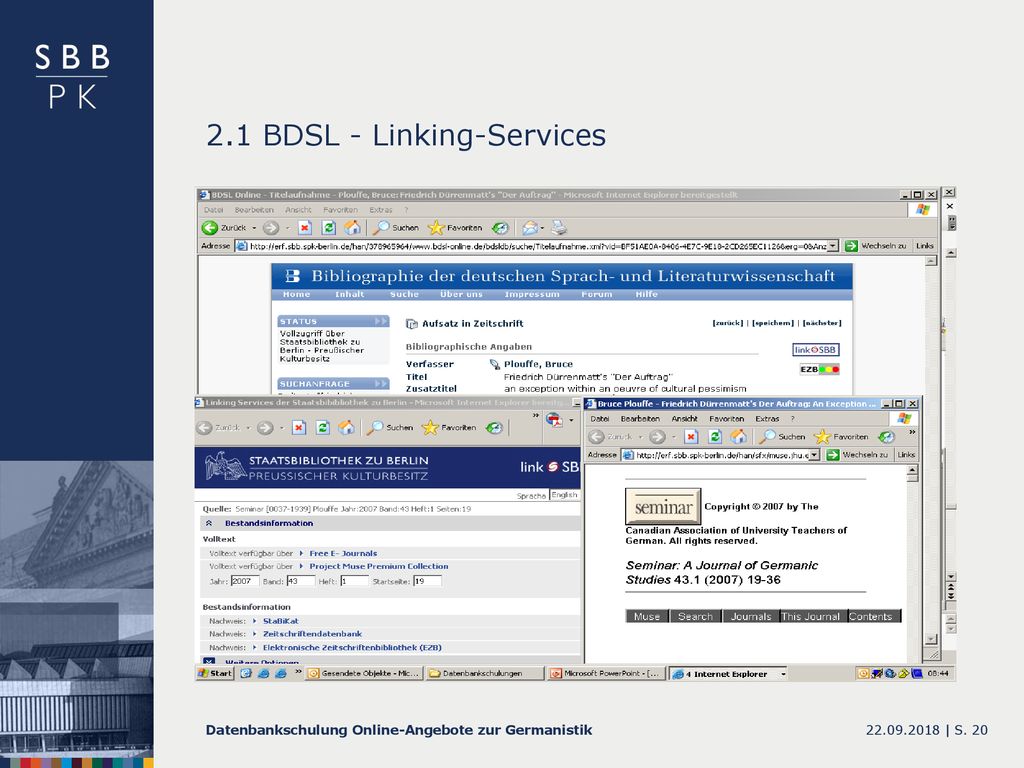Click the Zurück back arrow in the Linking Services window
The width and height of the screenshot is (1024, 768).
204,428
